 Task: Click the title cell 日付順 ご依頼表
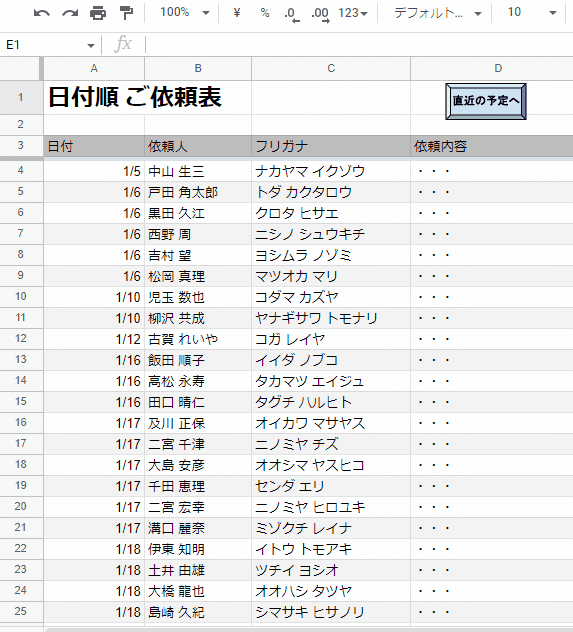pyautogui.click(x=135, y=98)
